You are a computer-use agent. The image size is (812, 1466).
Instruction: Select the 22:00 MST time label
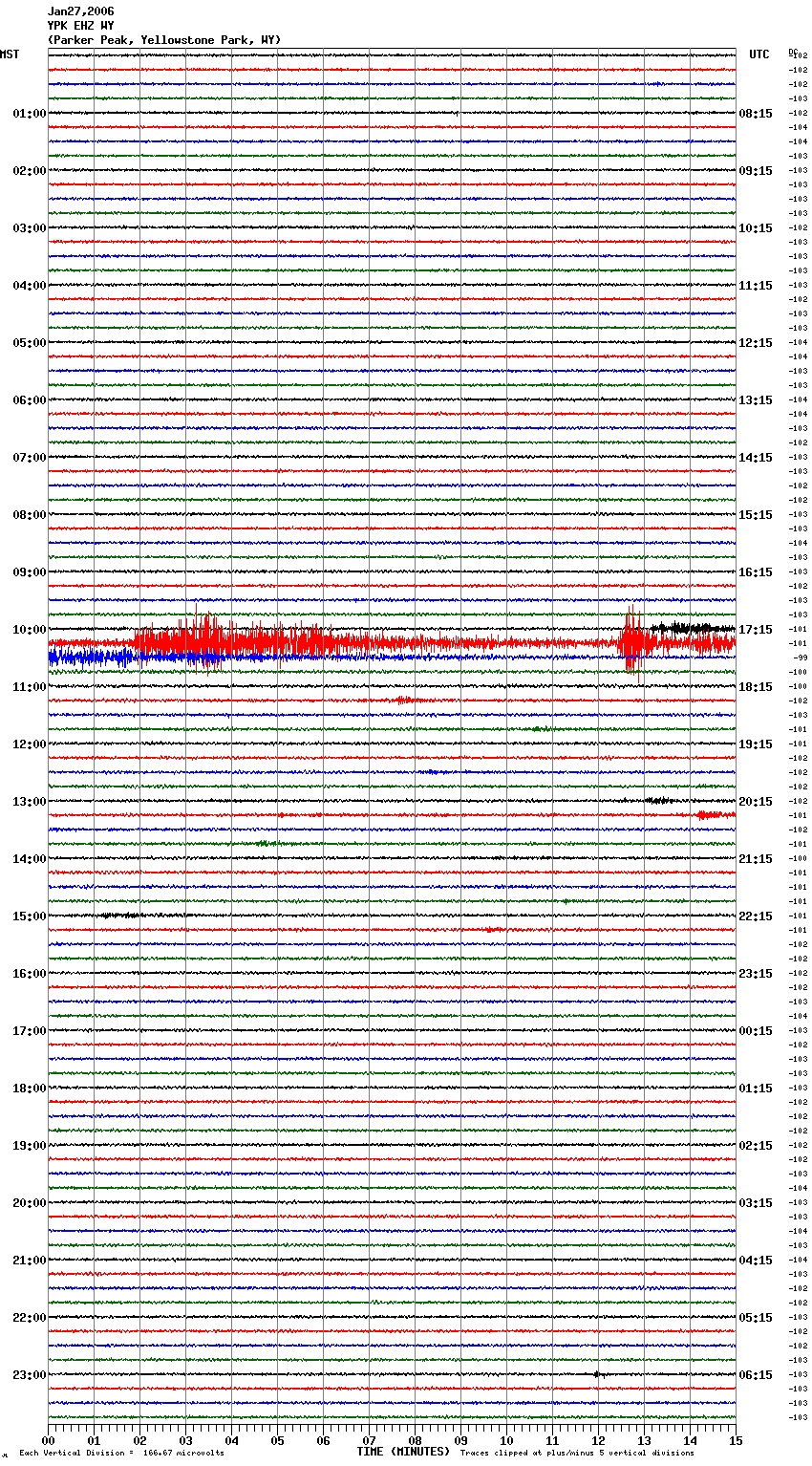(30, 1318)
